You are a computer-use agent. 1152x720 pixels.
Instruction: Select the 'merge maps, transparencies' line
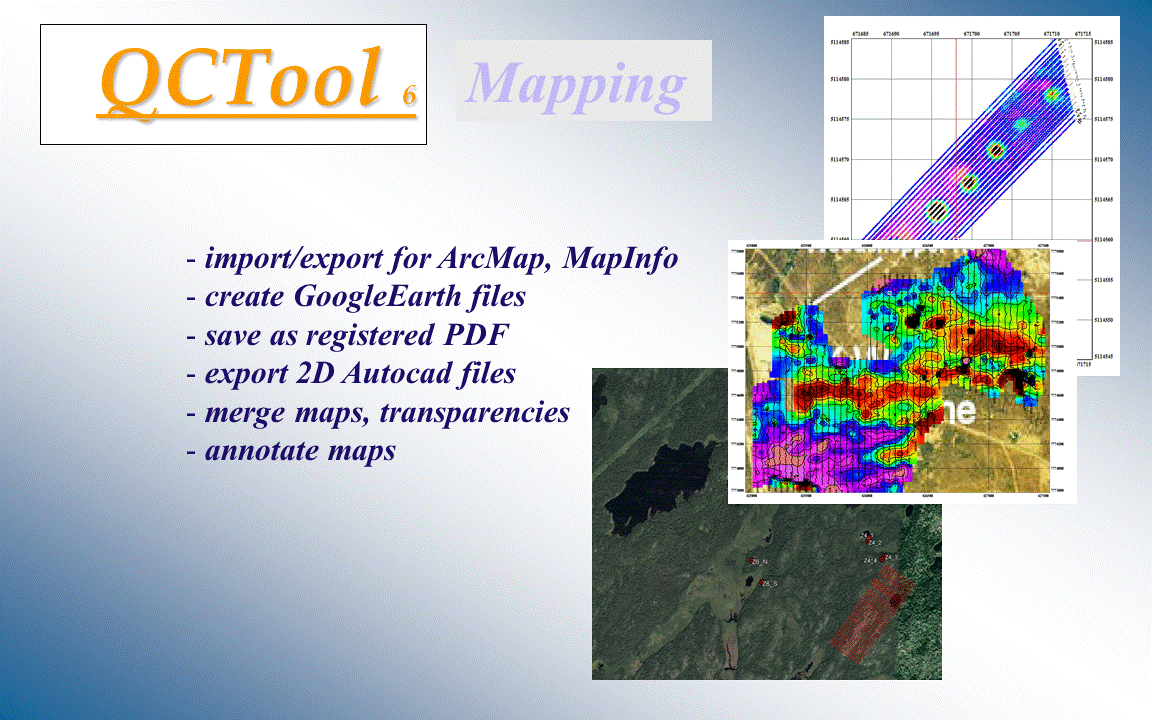point(378,412)
